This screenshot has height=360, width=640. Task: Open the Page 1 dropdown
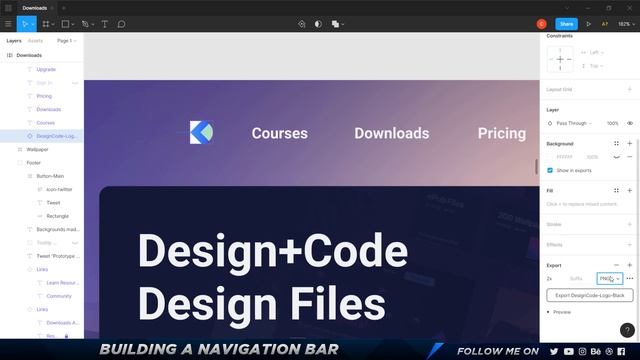(x=67, y=41)
